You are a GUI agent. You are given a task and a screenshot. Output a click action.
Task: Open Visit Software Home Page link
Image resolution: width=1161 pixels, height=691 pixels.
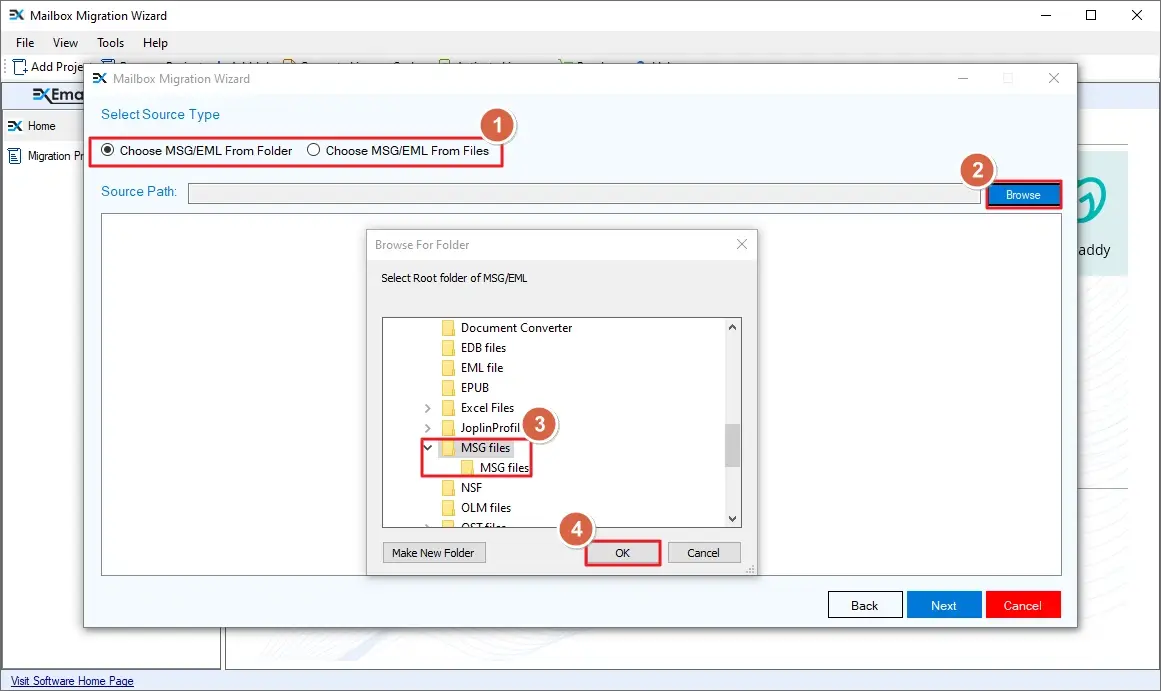pos(70,680)
